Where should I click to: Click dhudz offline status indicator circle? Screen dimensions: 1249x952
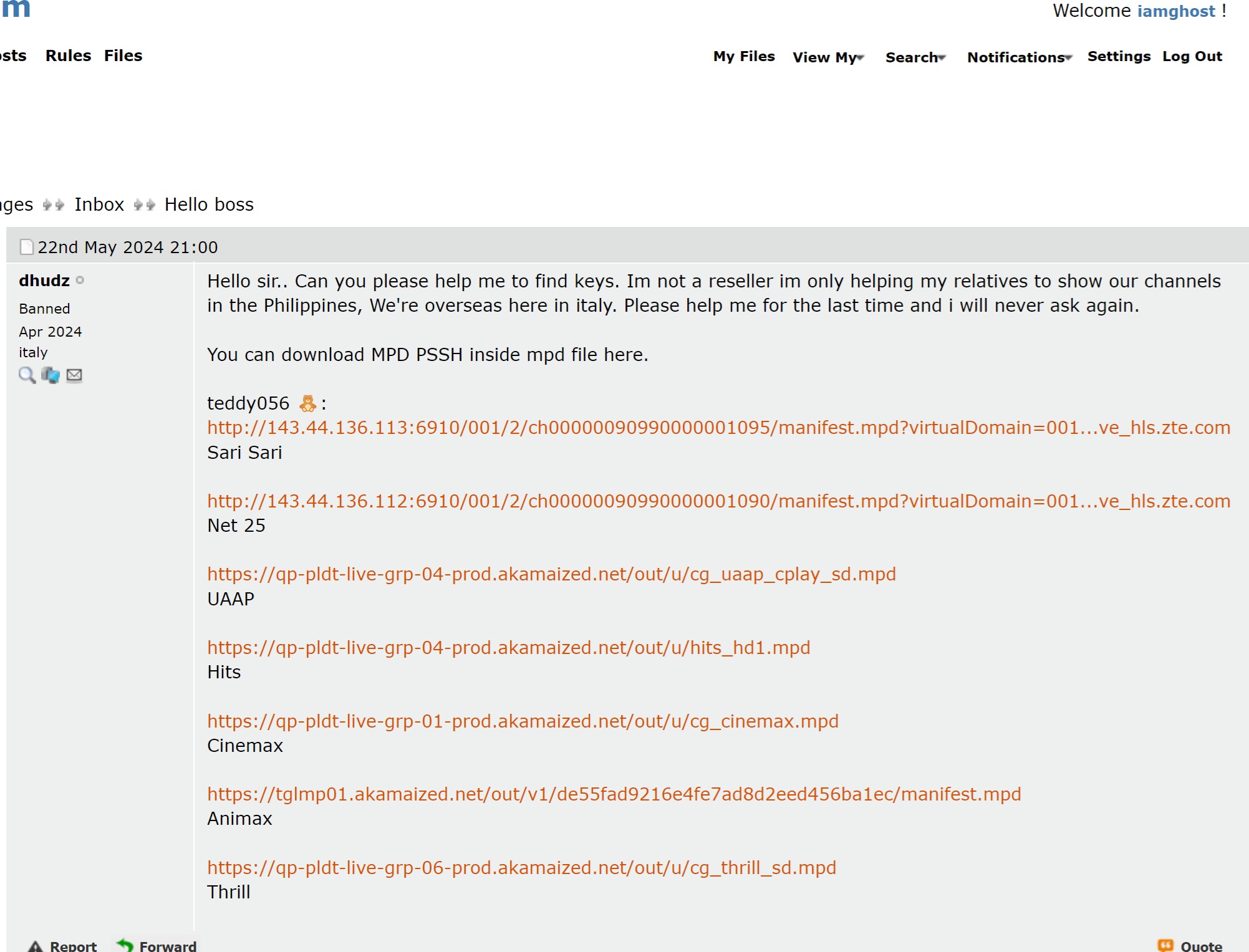click(x=80, y=281)
